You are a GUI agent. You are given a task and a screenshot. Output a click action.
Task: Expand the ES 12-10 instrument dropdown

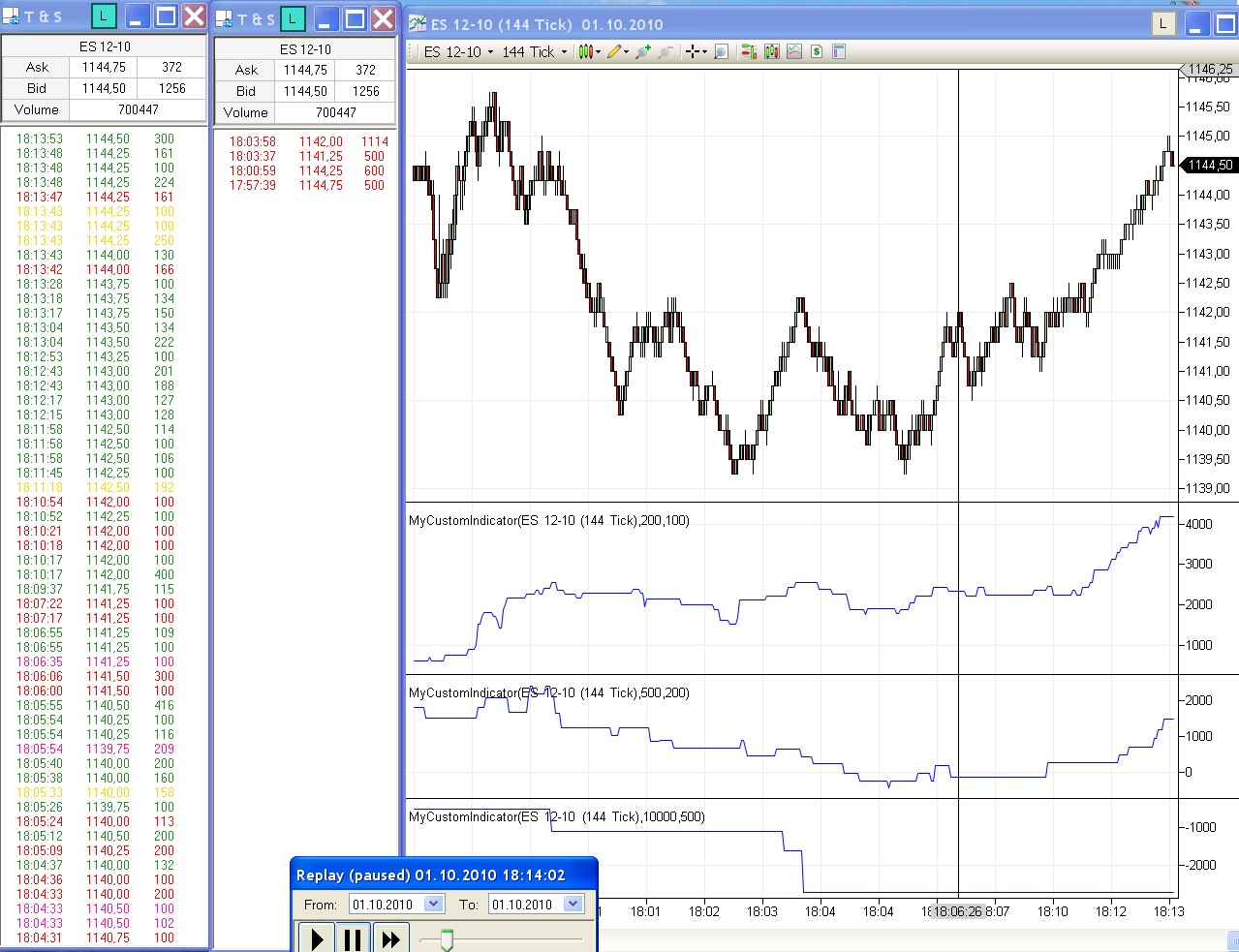coord(490,52)
